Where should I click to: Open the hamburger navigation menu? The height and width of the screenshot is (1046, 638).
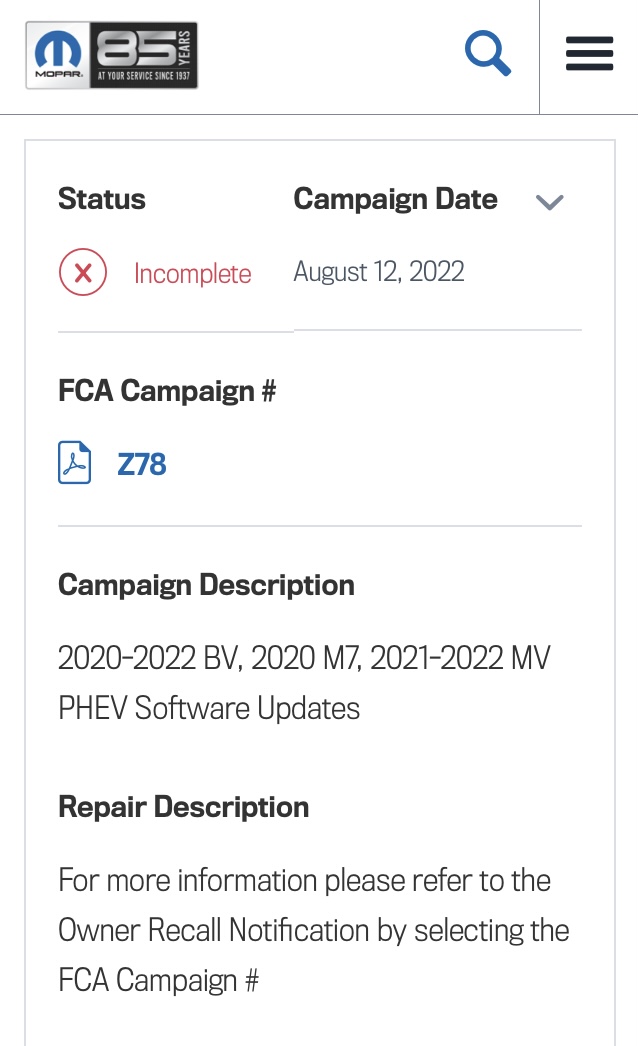click(x=589, y=53)
